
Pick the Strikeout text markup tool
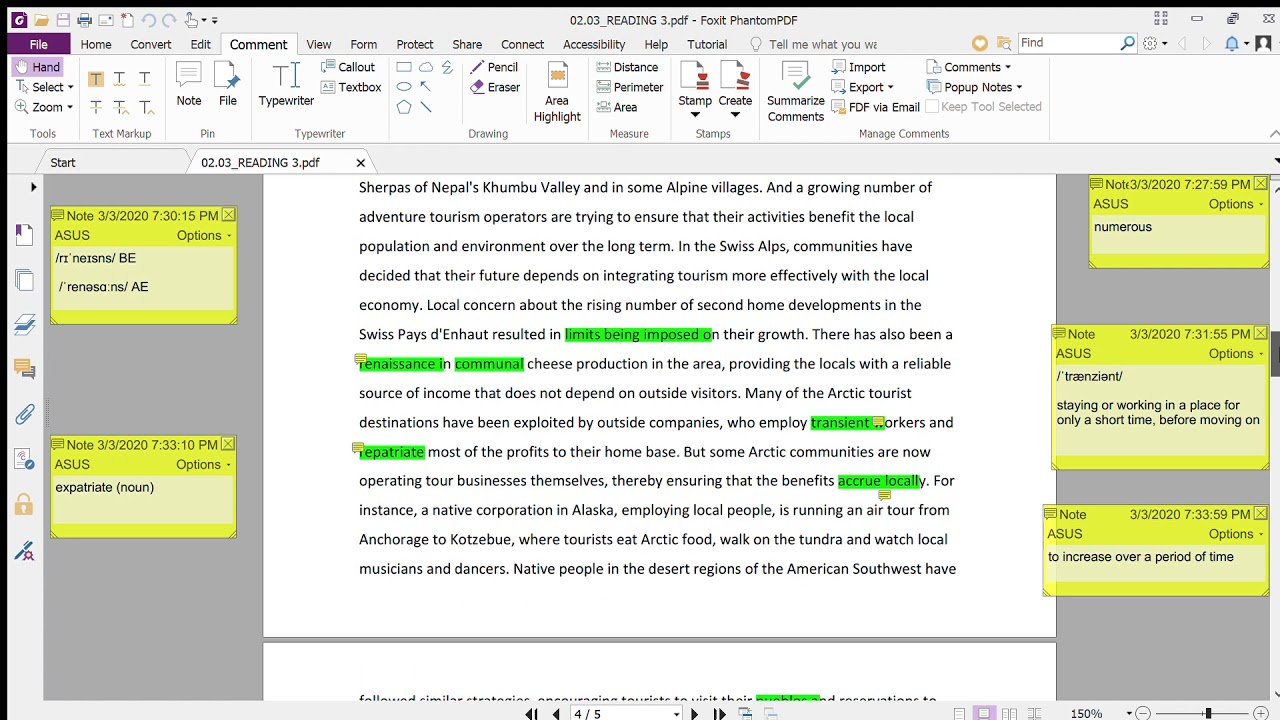click(96, 107)
